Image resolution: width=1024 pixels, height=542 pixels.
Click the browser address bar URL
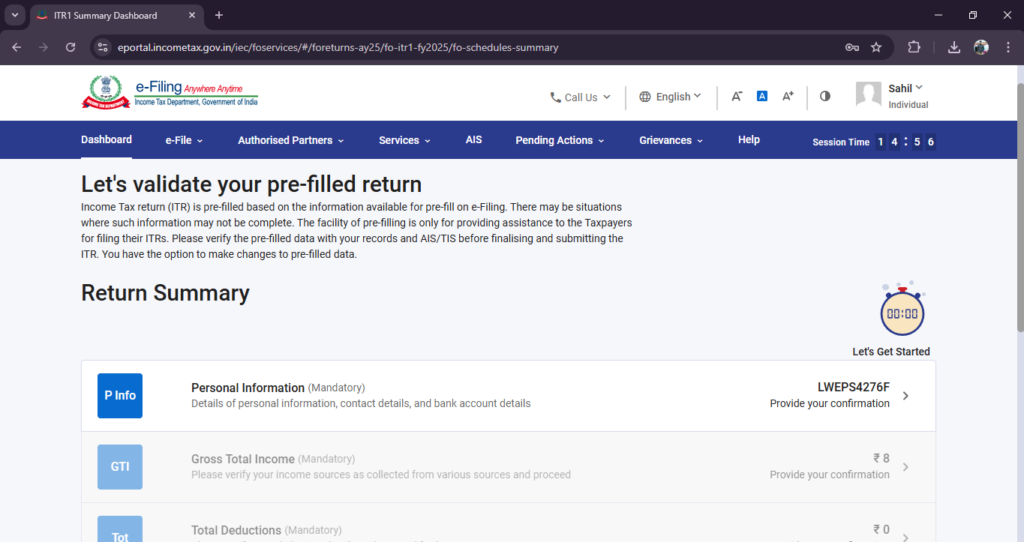coord(338,47)
